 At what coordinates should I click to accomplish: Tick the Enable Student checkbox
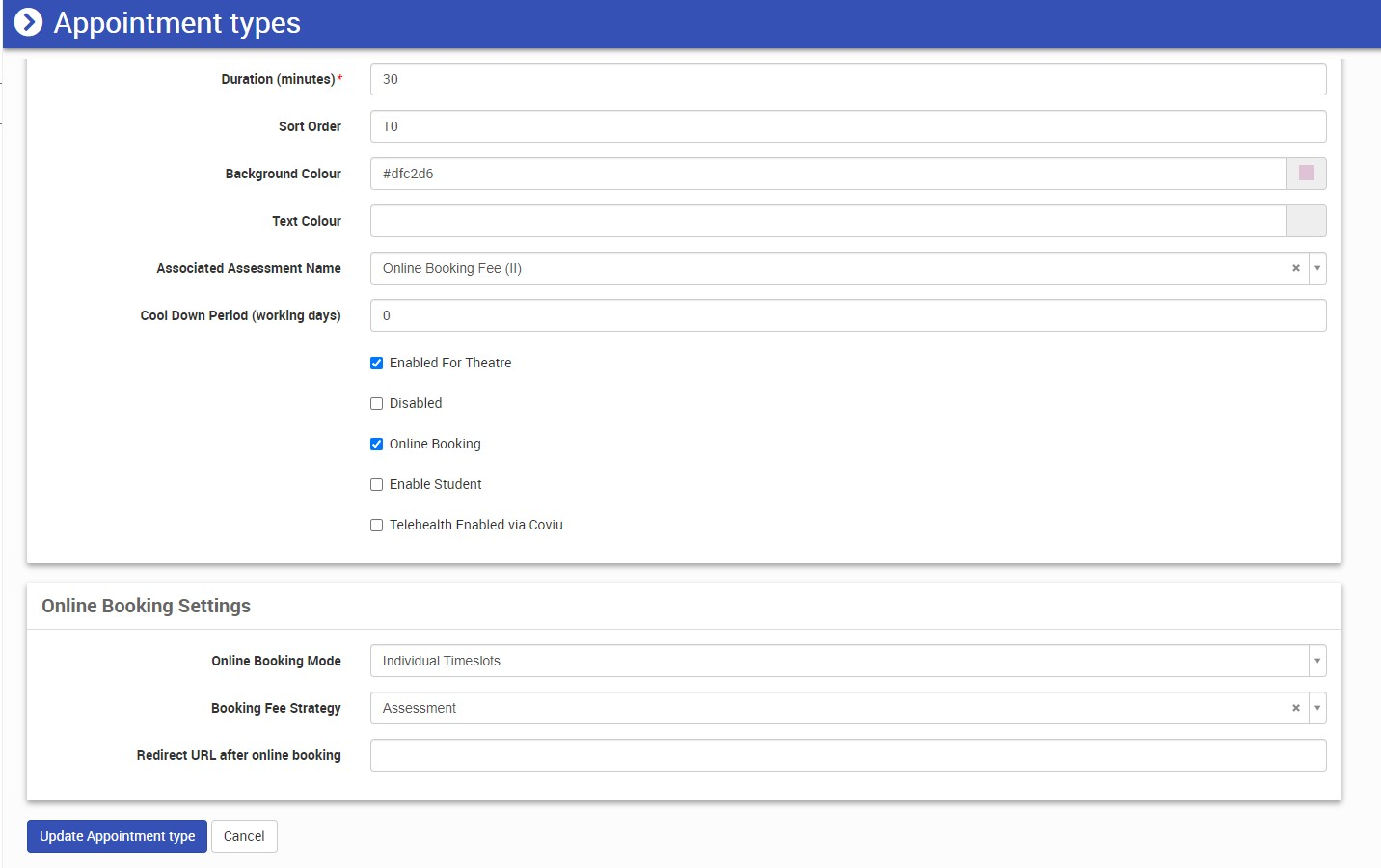[x=377, y=485]
